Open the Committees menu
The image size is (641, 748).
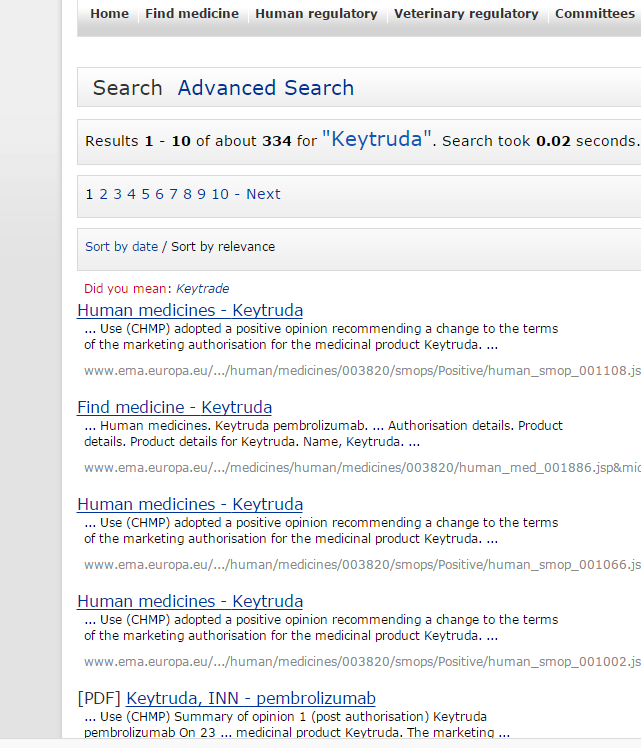click(595, 13)
